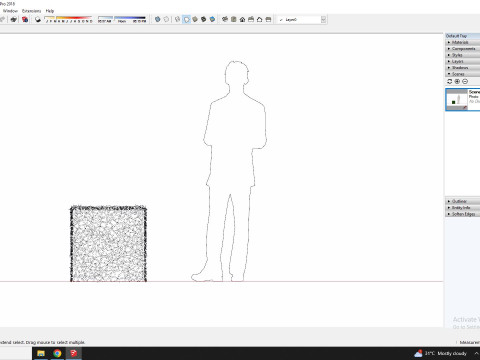Open Google Chrome from the taskbar
Viewport: 480px width, 360px height.
click(x=57, y=353)
